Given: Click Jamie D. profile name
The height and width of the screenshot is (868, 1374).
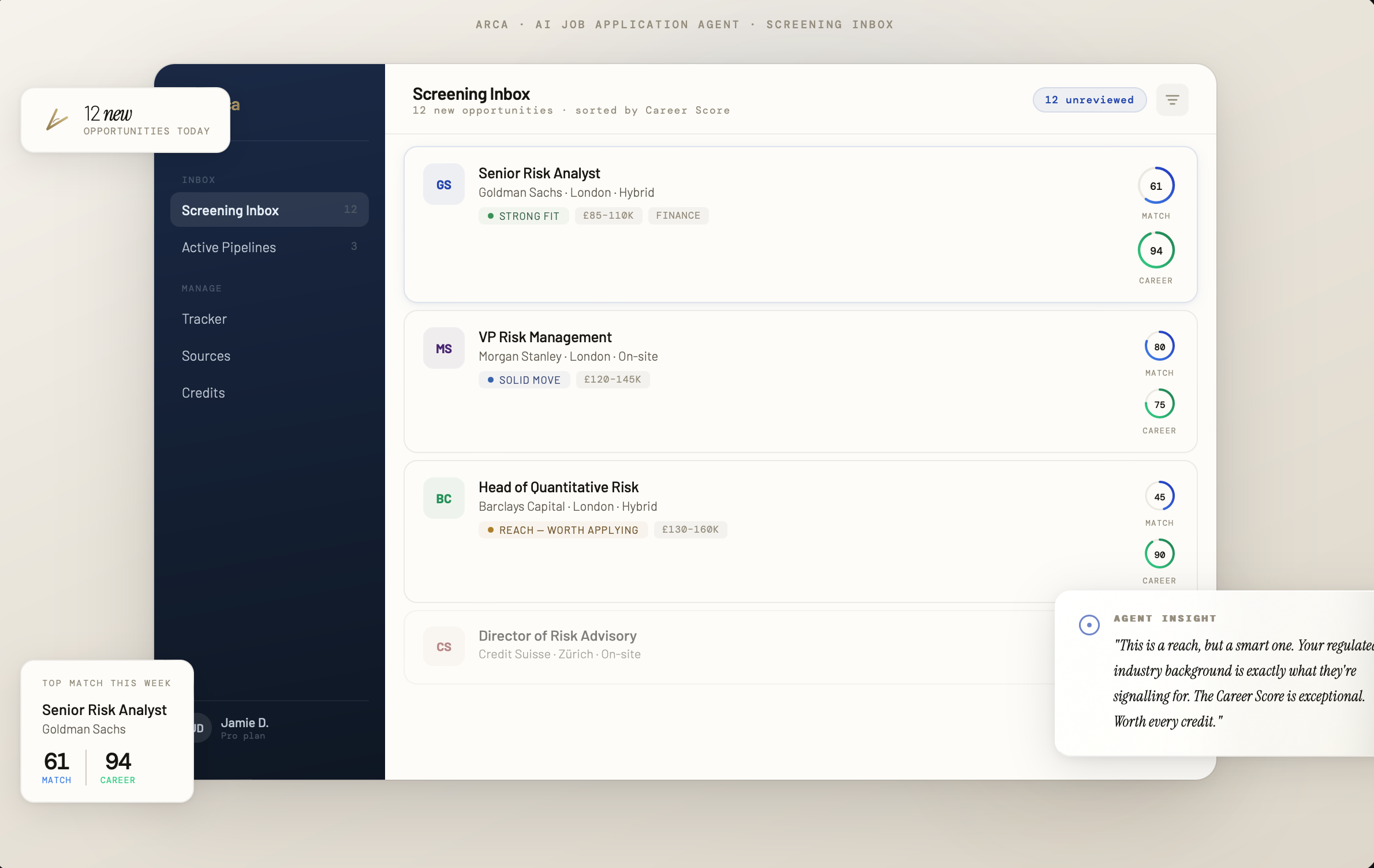Looking at the screenshot, I should 245,723.
